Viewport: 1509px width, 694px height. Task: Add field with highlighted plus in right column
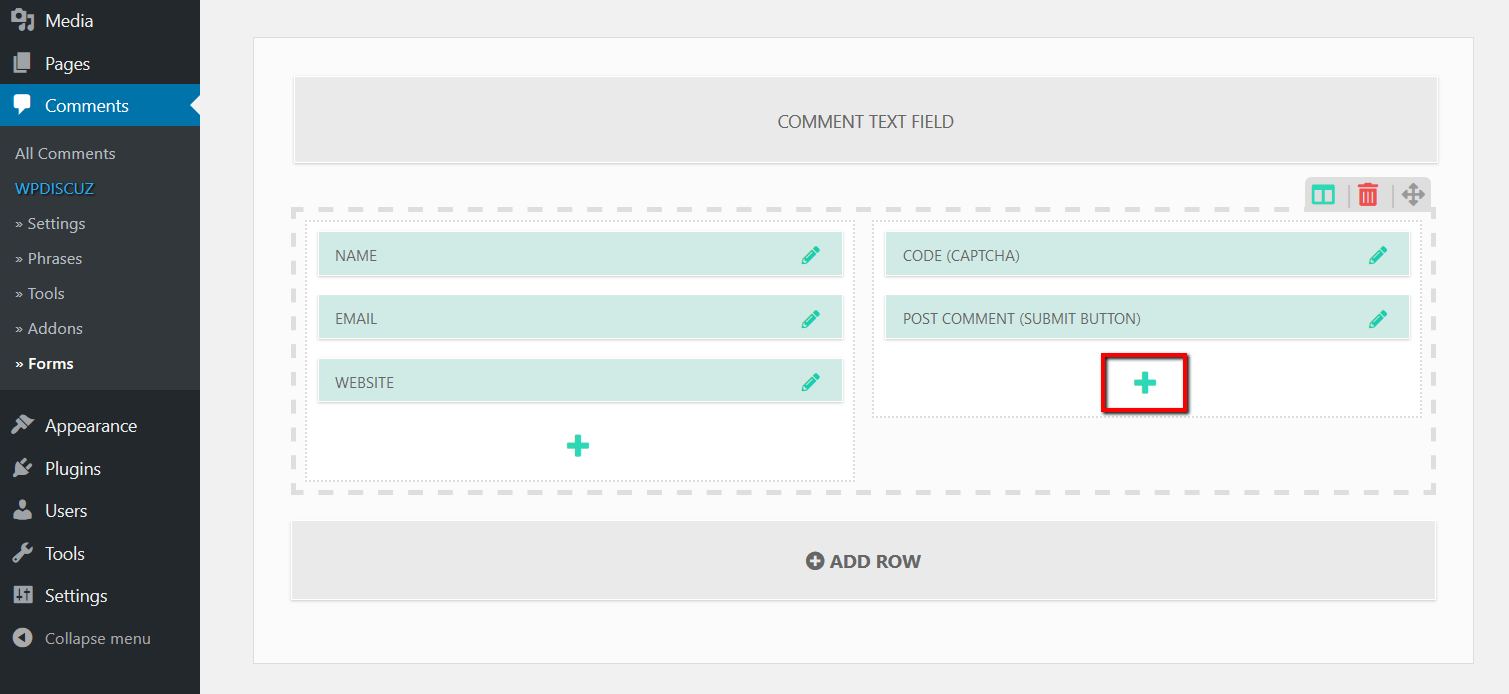point(1145,383)
